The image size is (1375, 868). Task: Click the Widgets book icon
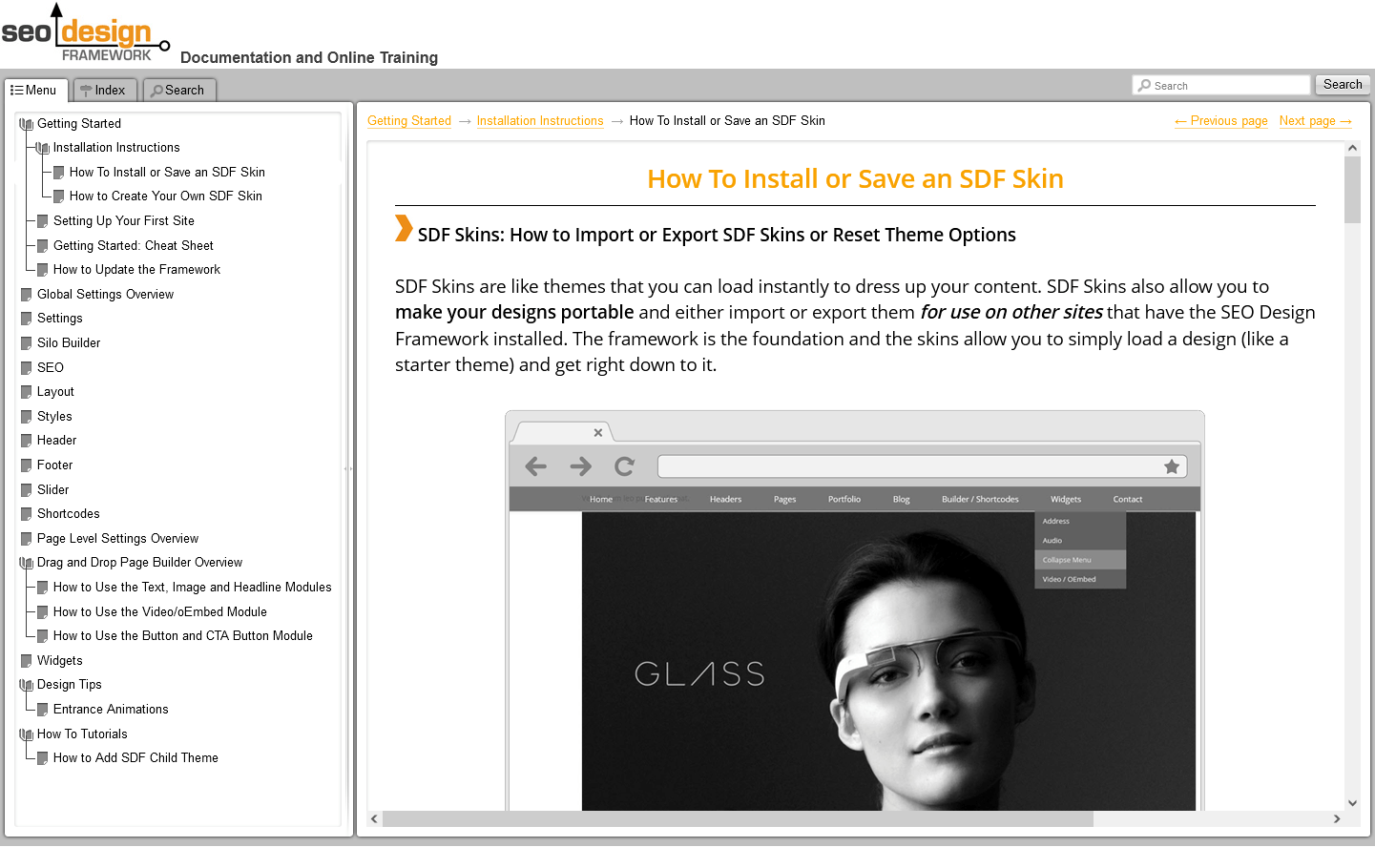coord(27,661)
